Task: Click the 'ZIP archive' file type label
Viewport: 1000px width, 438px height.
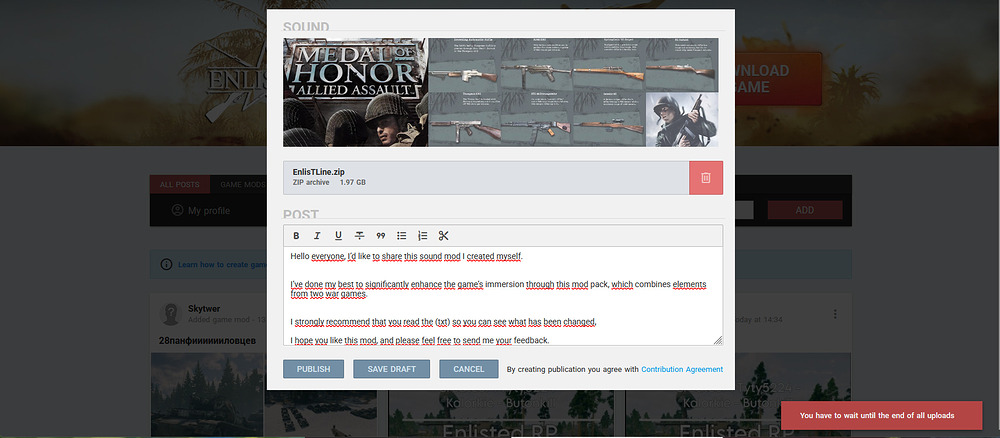Action: 311,182
